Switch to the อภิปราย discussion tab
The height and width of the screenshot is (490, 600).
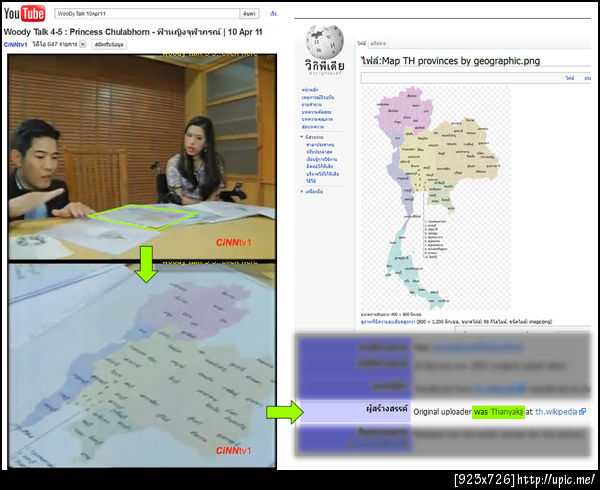point(378,44)
